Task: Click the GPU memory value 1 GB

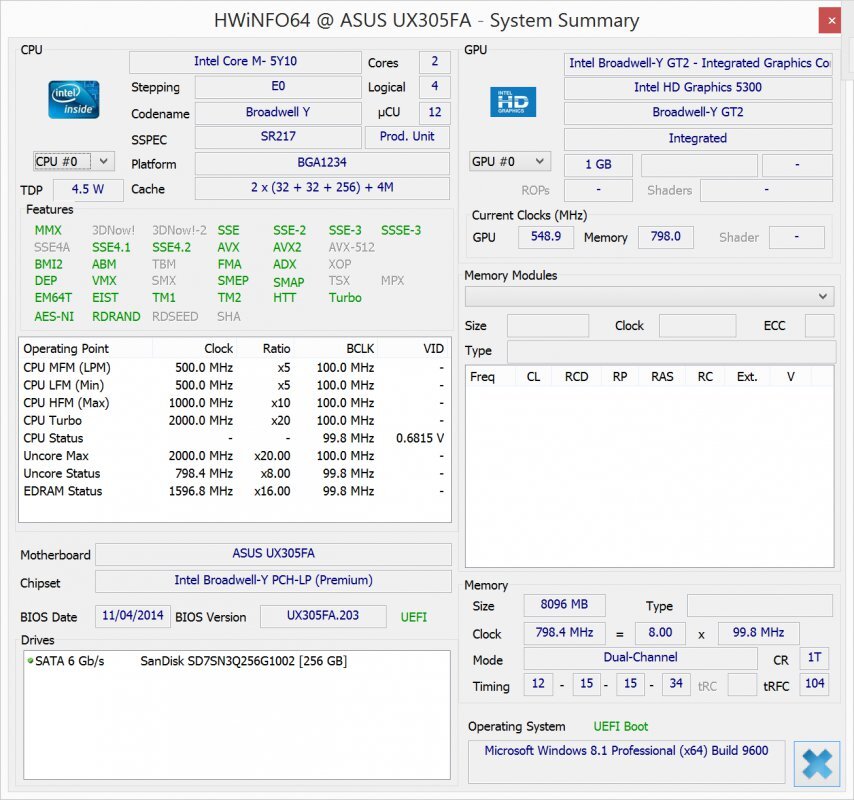Action: click(x=598, y=164)
